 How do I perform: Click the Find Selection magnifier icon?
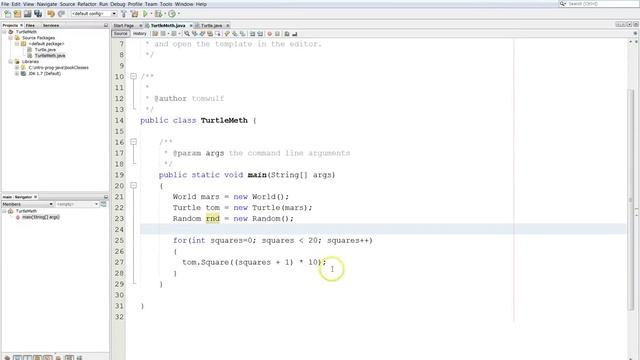point(187,33)
